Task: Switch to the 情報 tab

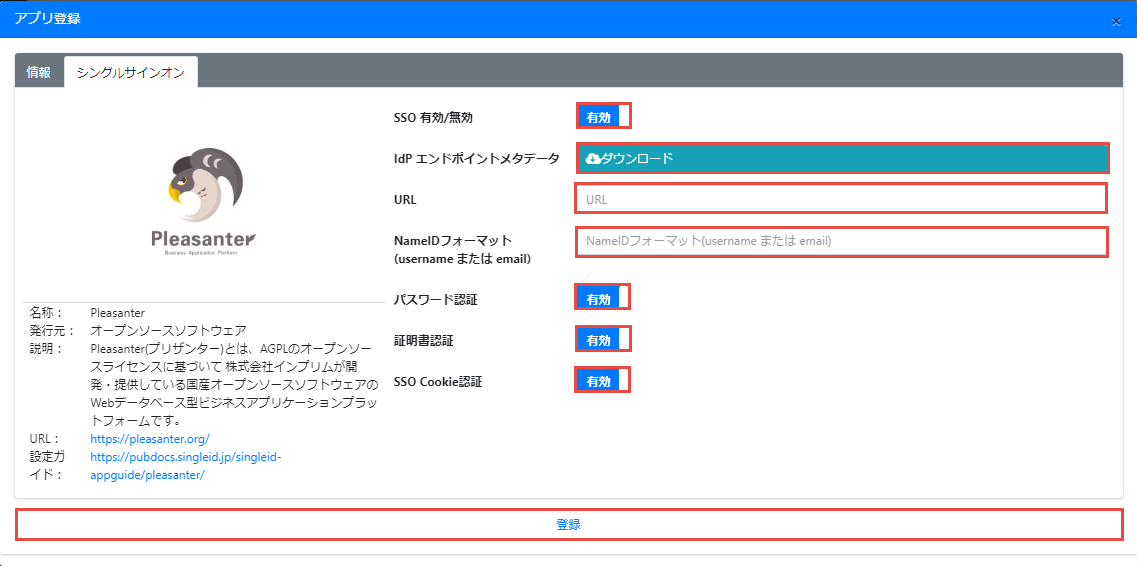Action: (38, 72)
